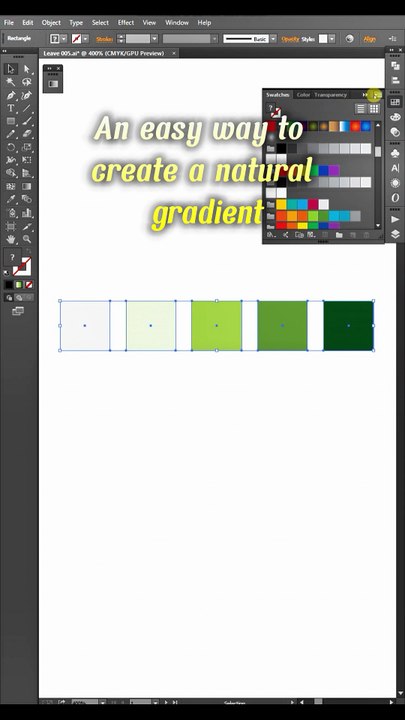Enable Draw Behind mode

click(x=18, y=298)
